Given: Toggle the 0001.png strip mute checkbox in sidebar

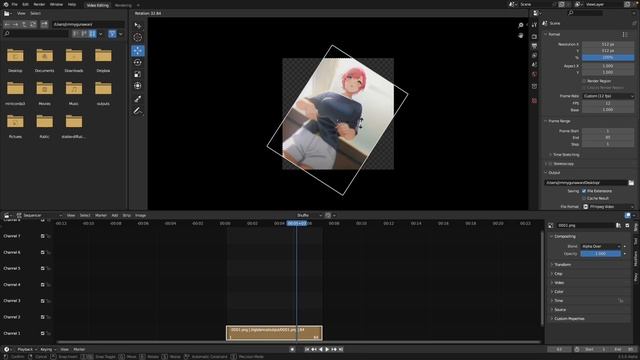Looking at the screenshot, I should tap(627, 225).
